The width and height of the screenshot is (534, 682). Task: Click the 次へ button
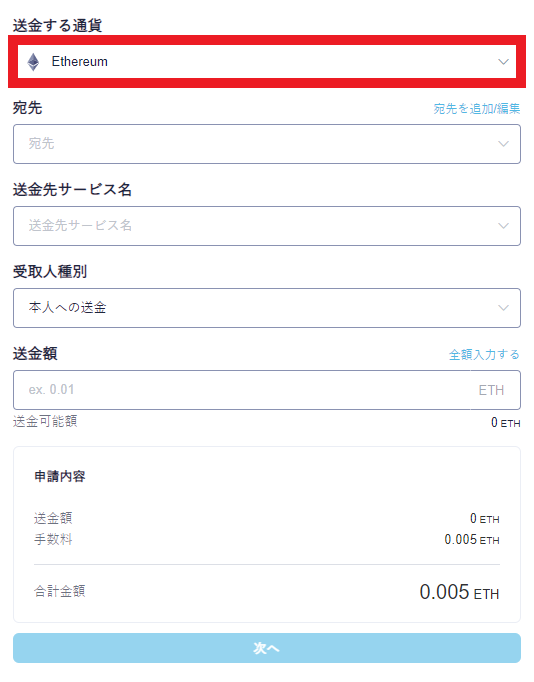click(267, 648)
